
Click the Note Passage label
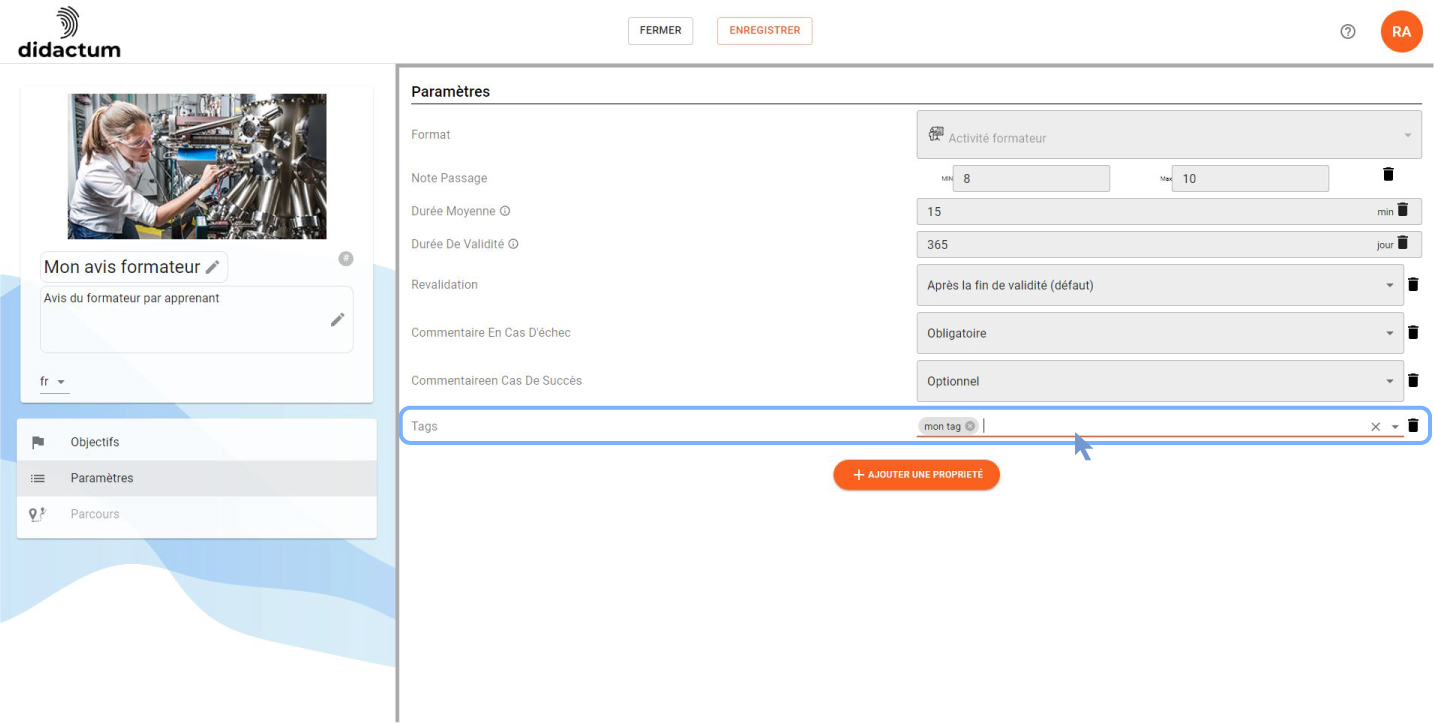[x=449, y=178]
